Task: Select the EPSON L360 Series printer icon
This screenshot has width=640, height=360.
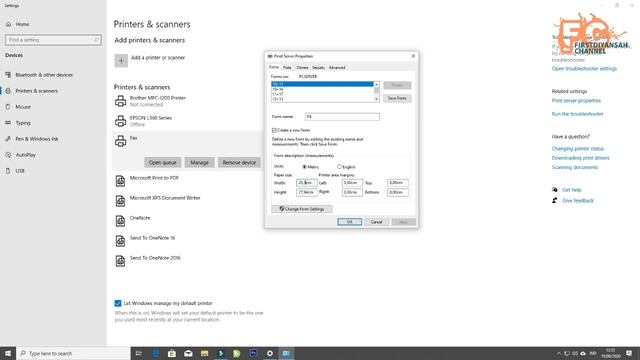Action: 120,121
